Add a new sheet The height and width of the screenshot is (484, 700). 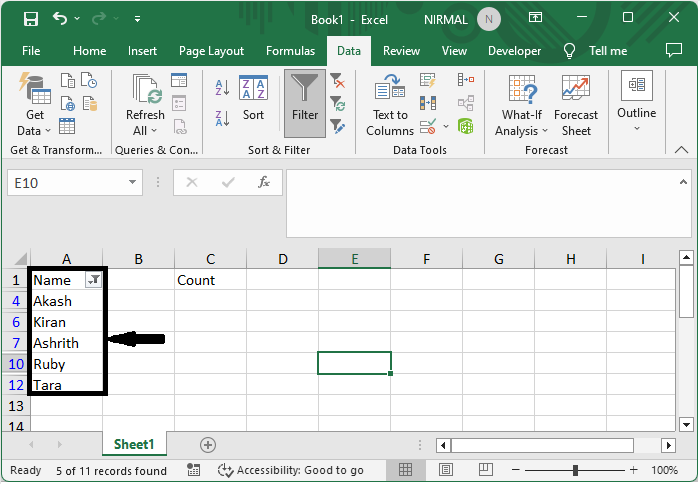(x=208, y=445)
